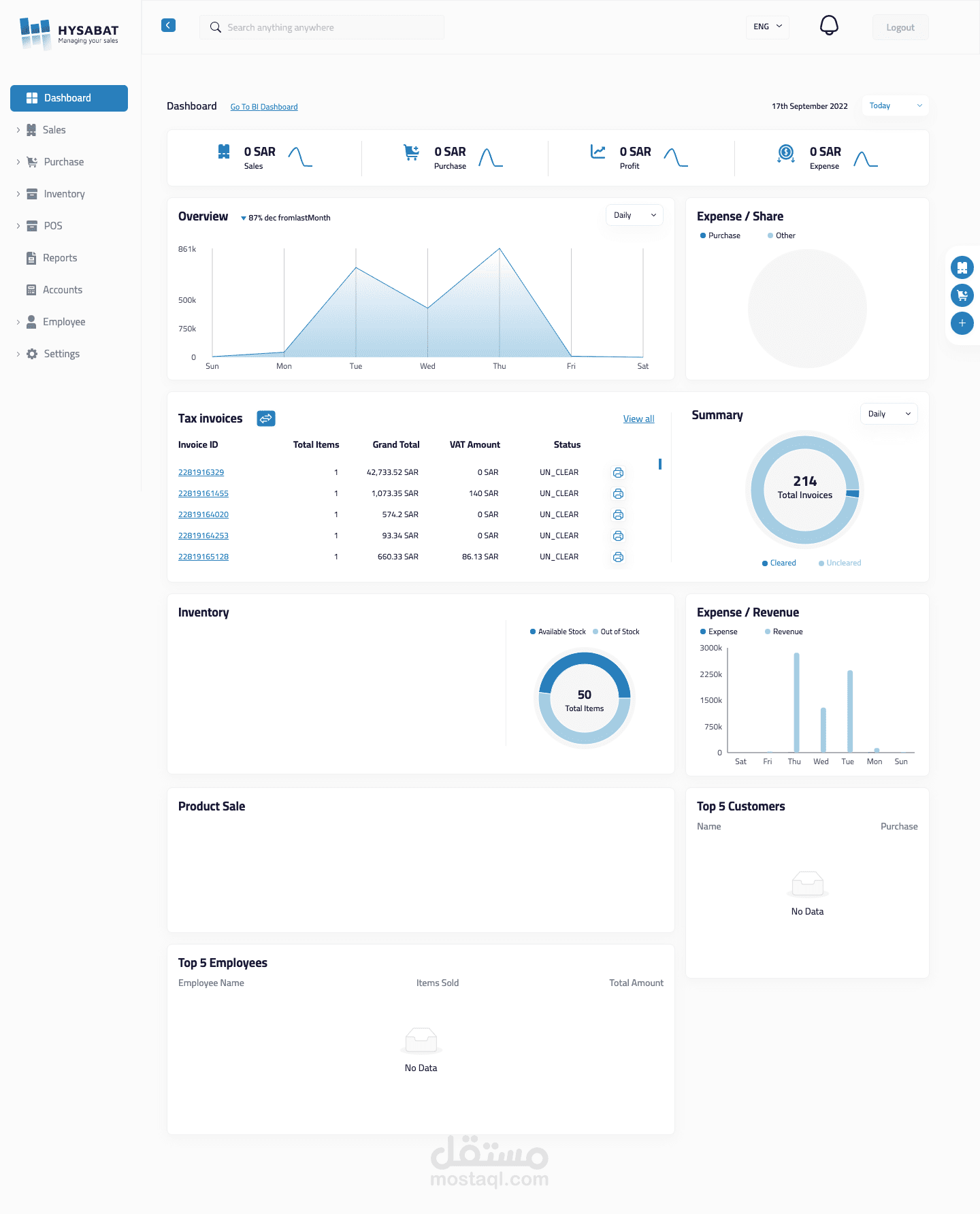Open the ENG language dropdown
The width and height of the screenshot is (980, 1214).
(768, 27)
